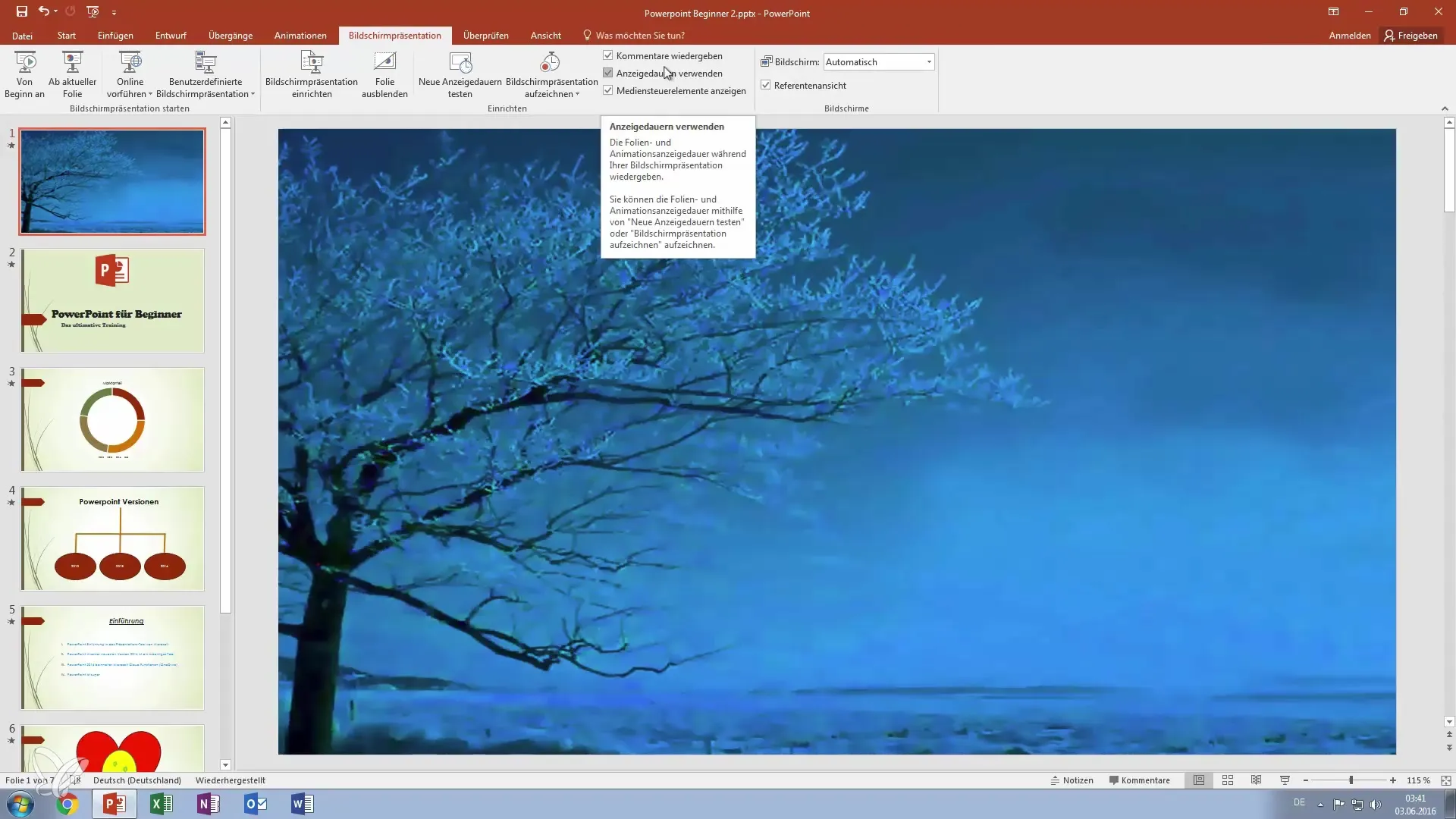
Task: Switch to the Start tab
Action: click(x=67, y=36)
